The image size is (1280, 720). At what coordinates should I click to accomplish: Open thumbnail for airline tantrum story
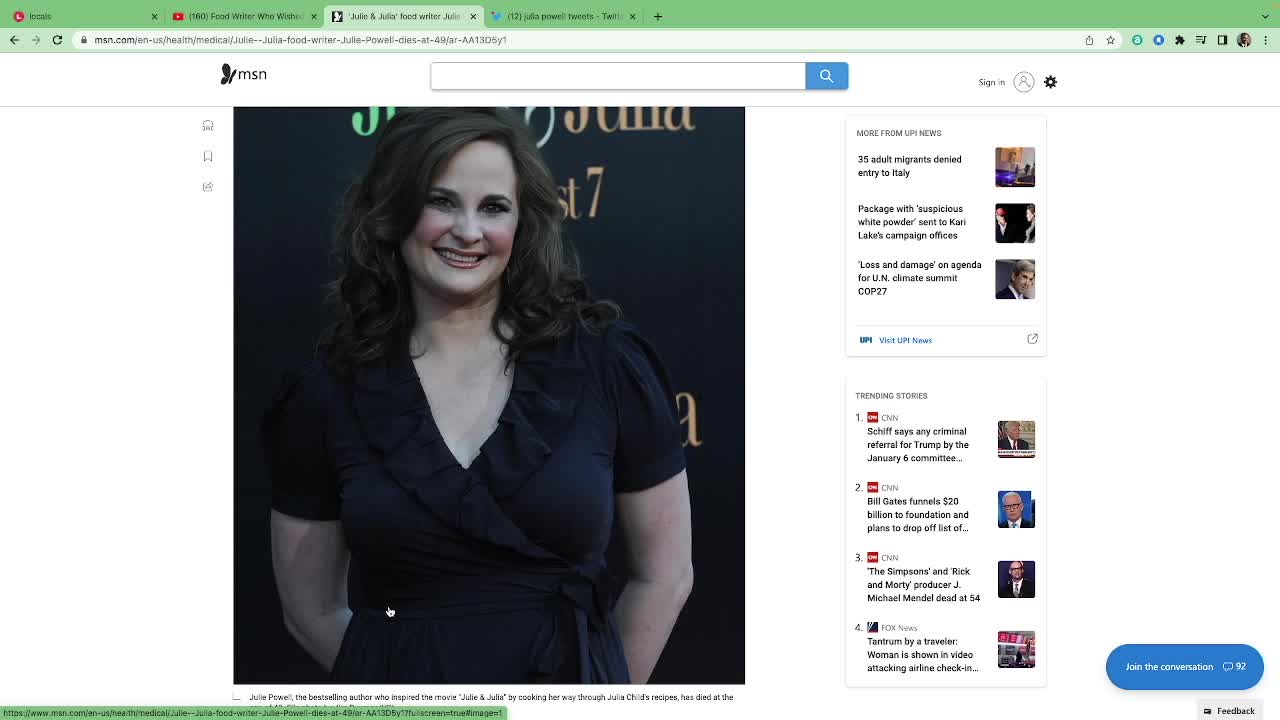[x=1016, y=649]
